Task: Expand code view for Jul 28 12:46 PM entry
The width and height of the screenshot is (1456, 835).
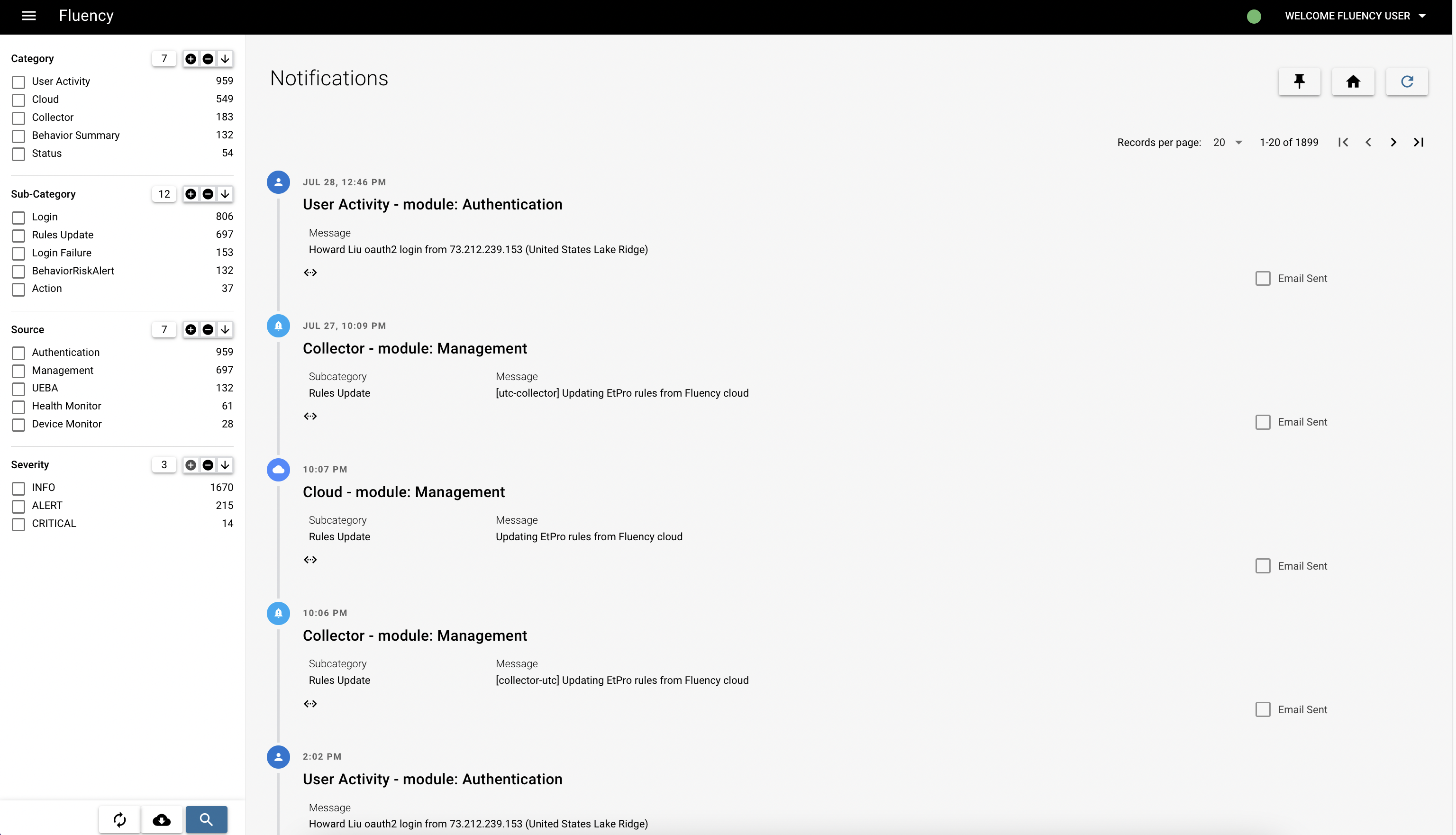Action: click(x=310, y=272)
